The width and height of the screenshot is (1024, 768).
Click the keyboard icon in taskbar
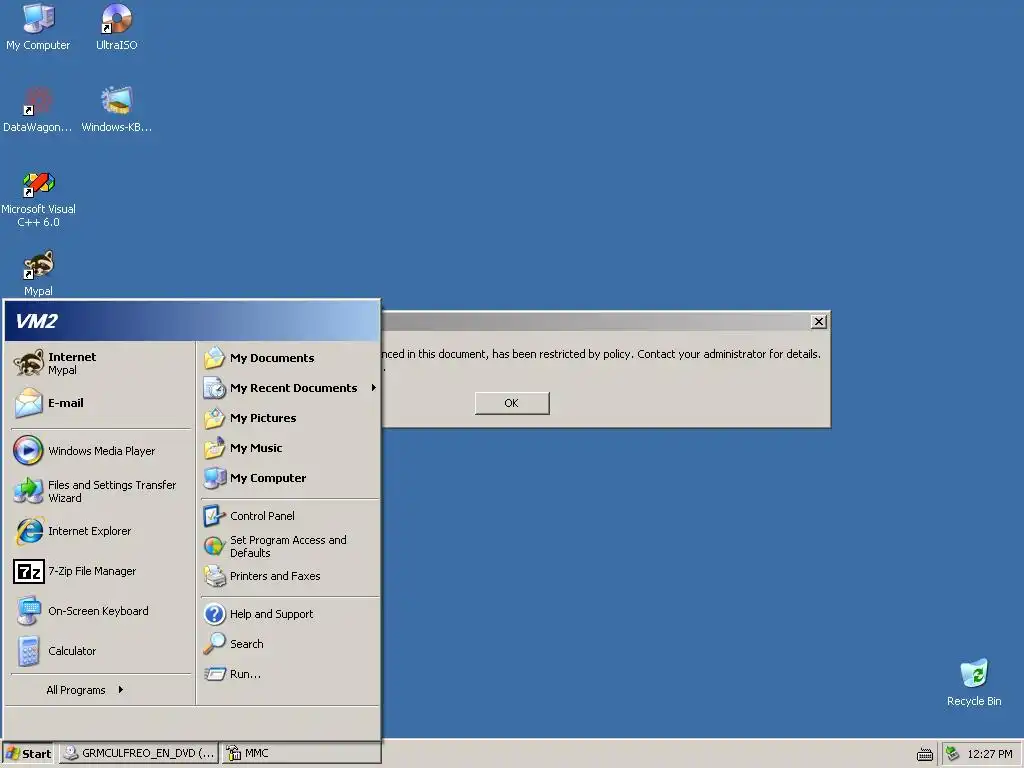pyautogui.click(x=925, y=754)
